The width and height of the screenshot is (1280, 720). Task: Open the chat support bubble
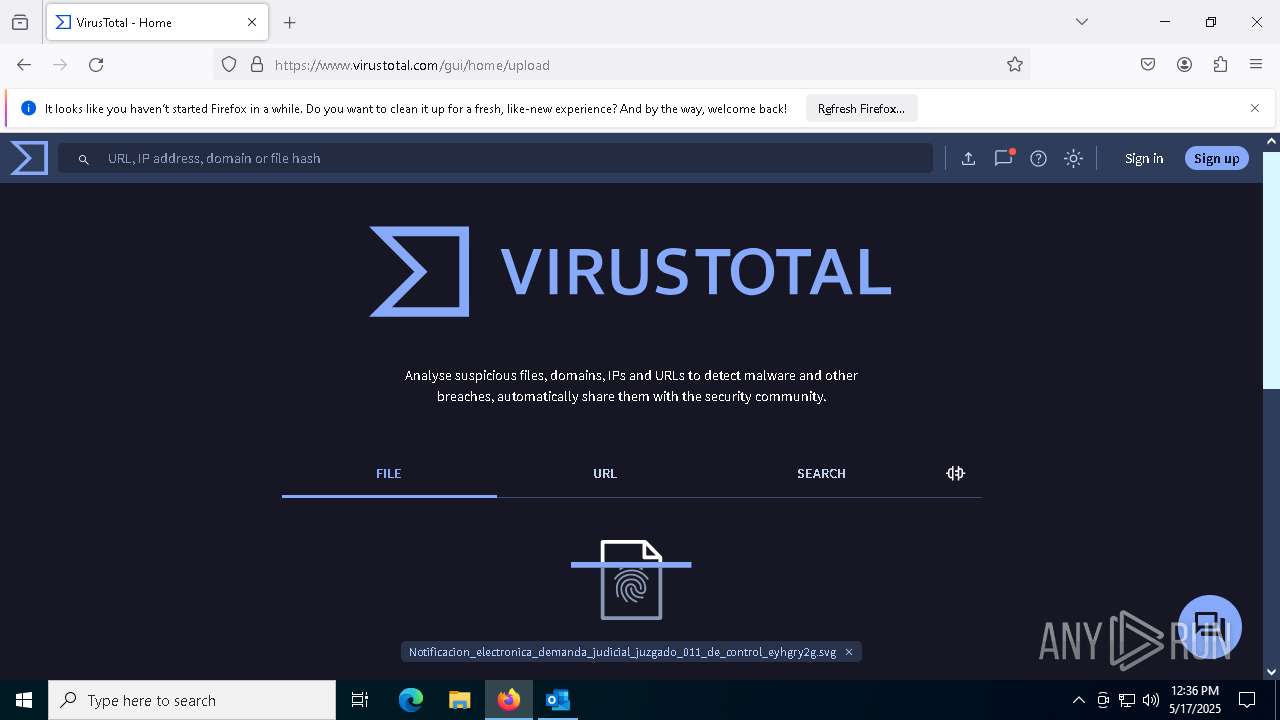[1210, 626]
